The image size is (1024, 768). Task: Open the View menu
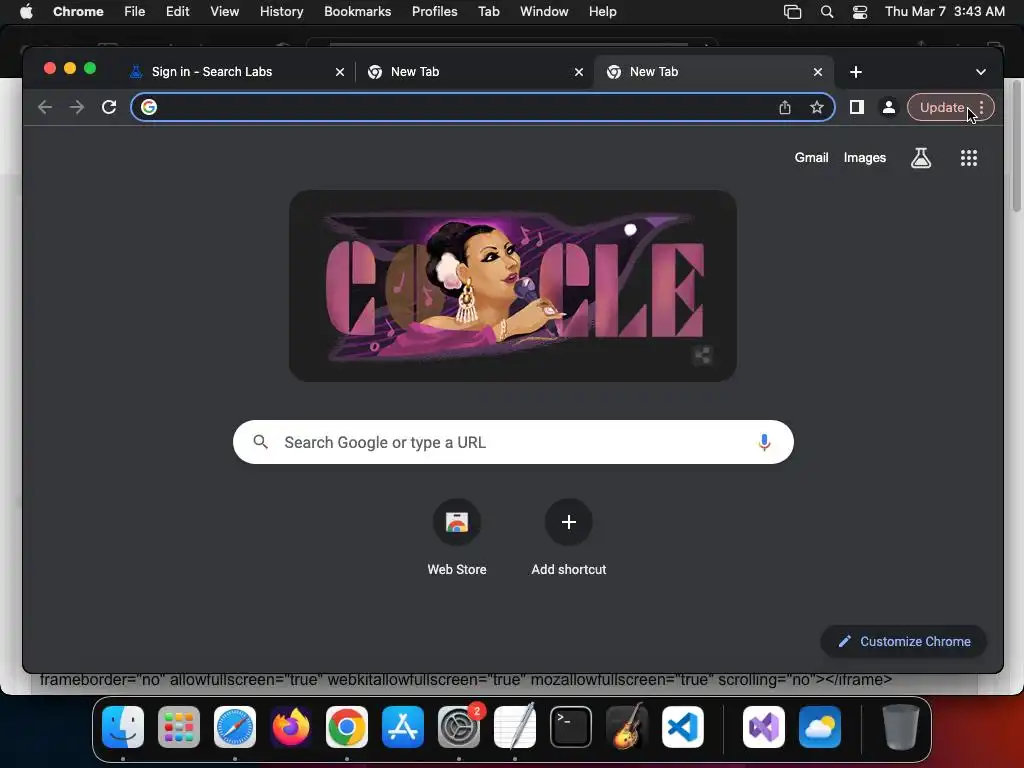(224, 12)
